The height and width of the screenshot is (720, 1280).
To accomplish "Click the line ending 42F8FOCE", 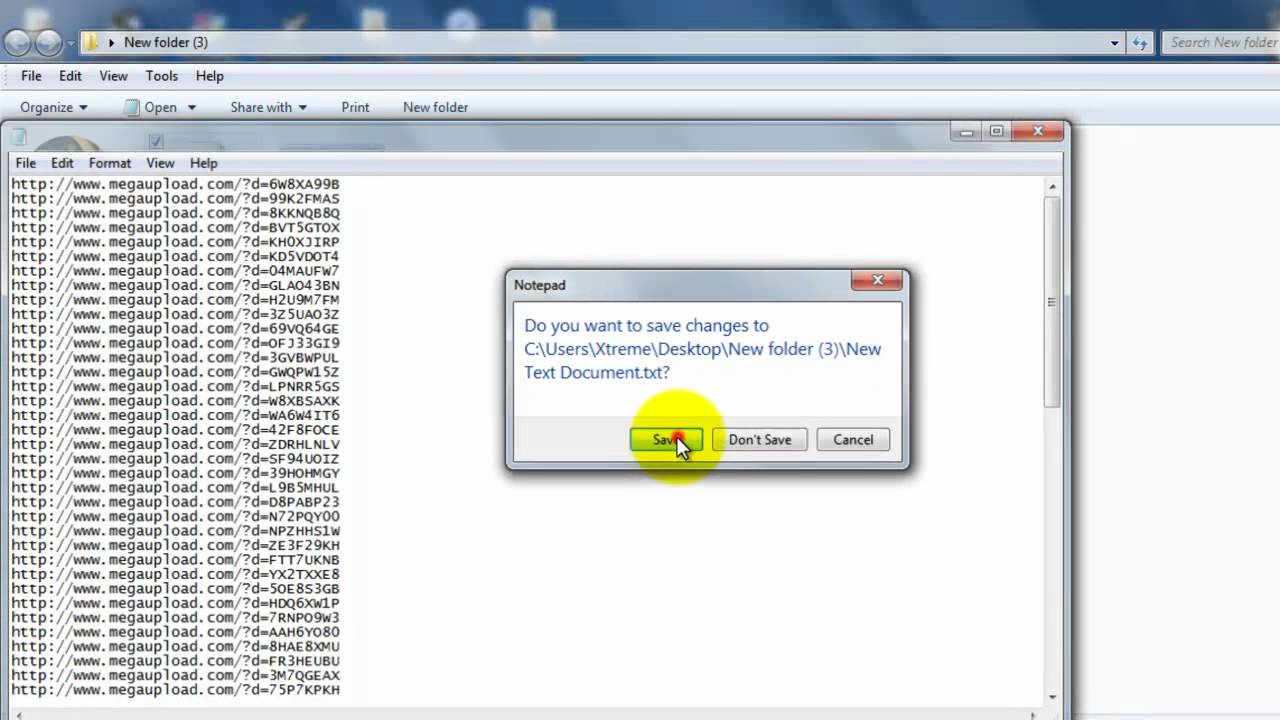I will tap(175, 429).
